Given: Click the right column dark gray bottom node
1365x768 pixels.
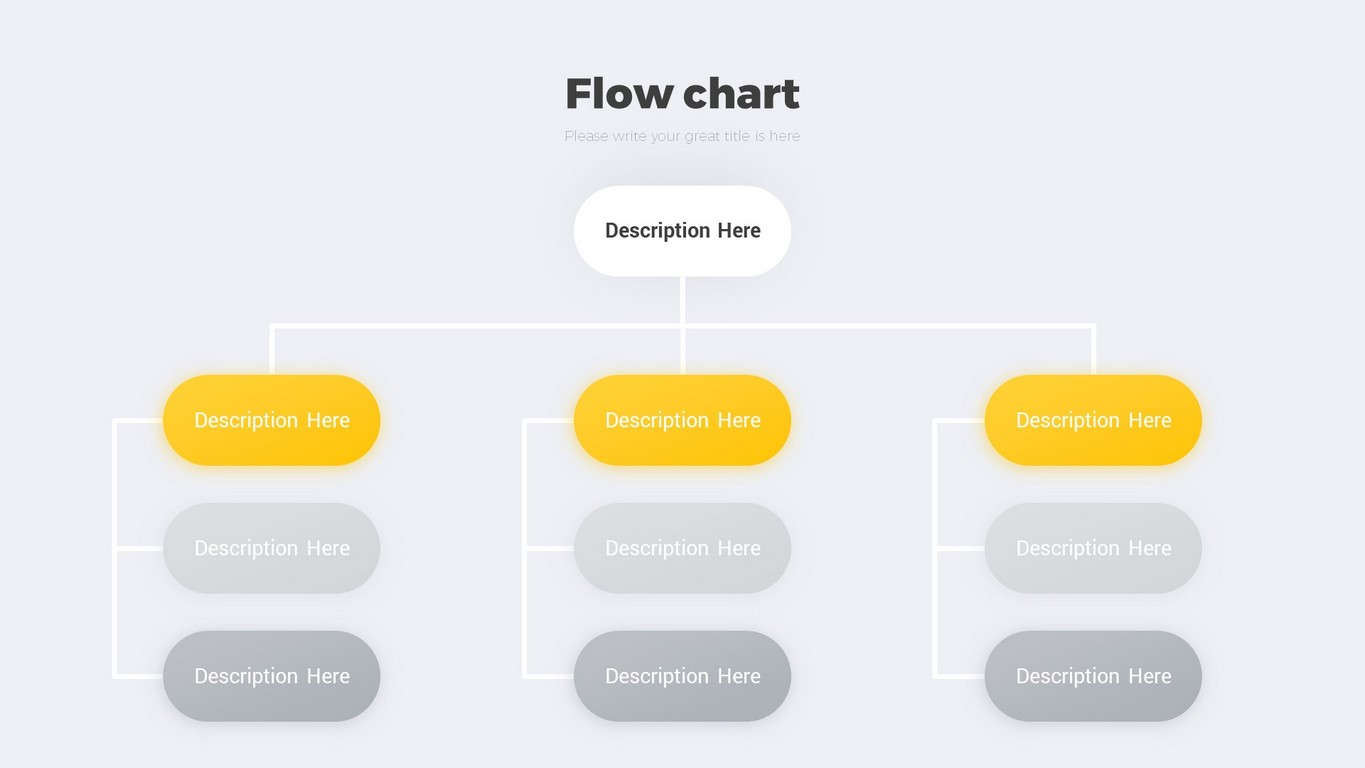Looking at the screenshot, I should pos(1093,676).
